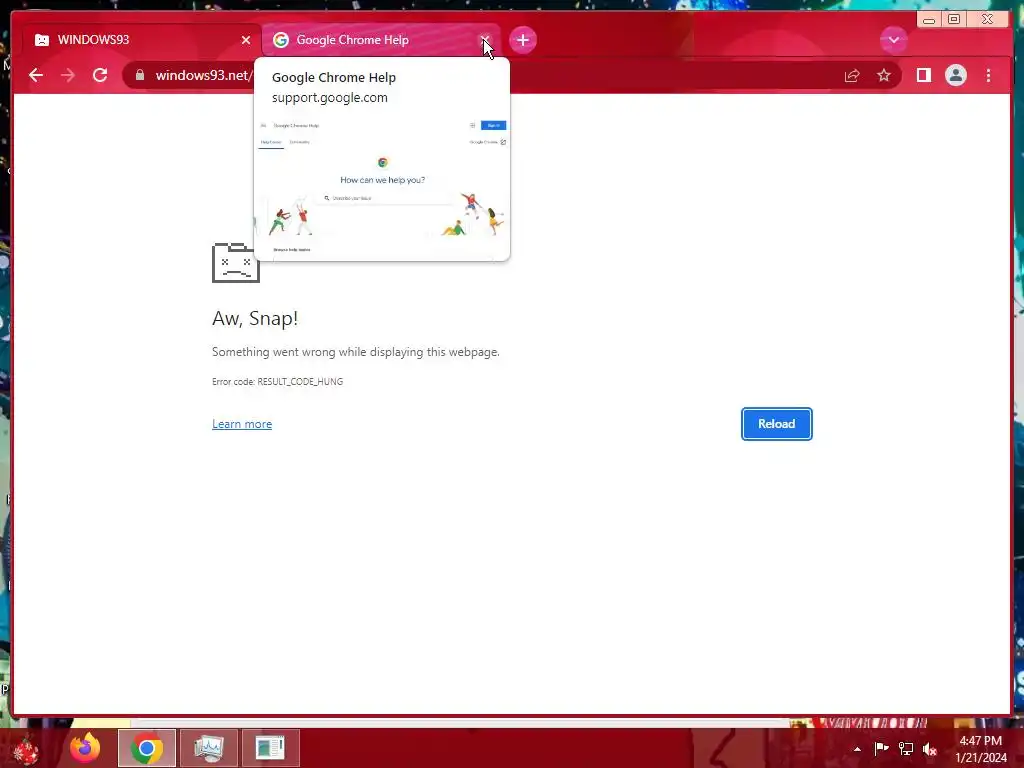1024x768 pixels.
Task: Open the system monitor taskbar icon
Action: point(208,748)
